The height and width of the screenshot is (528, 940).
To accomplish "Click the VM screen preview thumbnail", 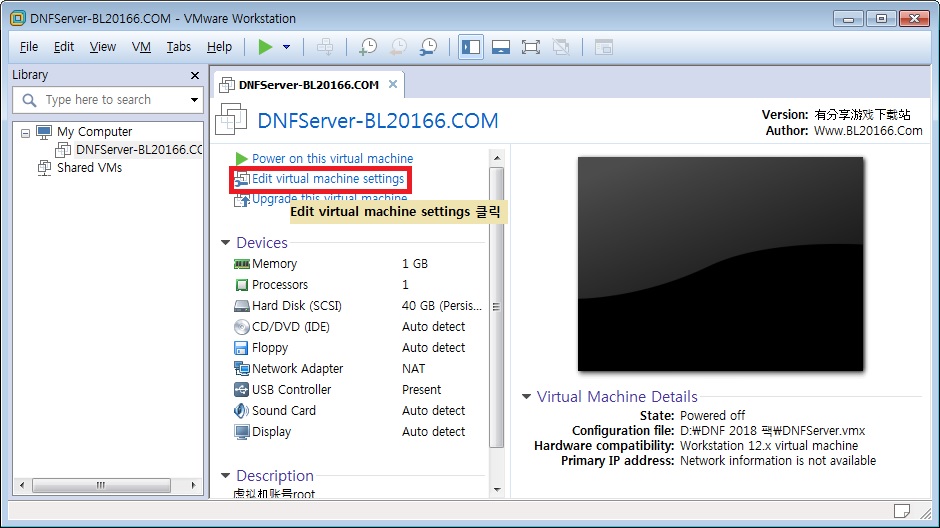I will (721, 264).
